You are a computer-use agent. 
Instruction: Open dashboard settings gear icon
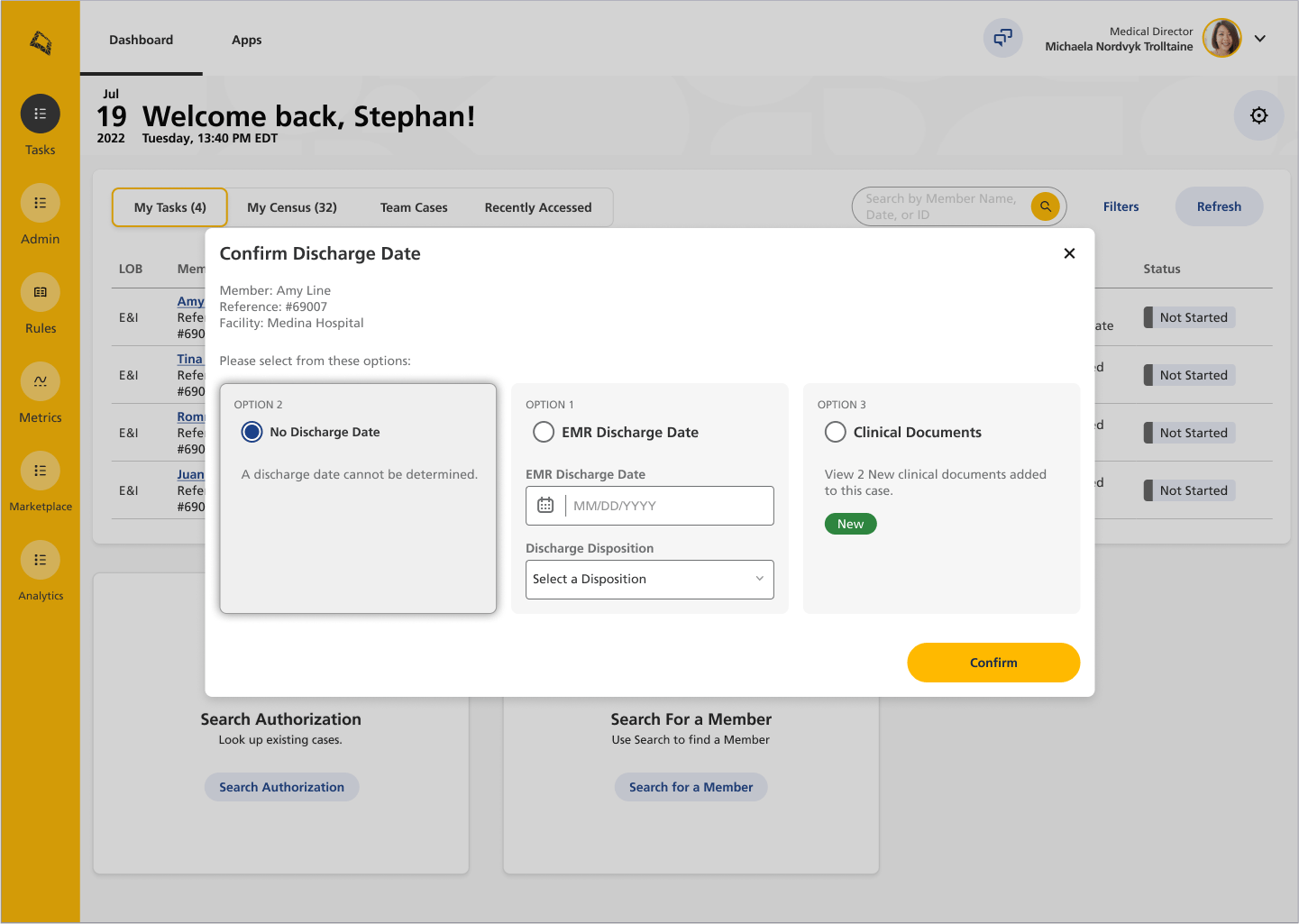coord(1258,115)
